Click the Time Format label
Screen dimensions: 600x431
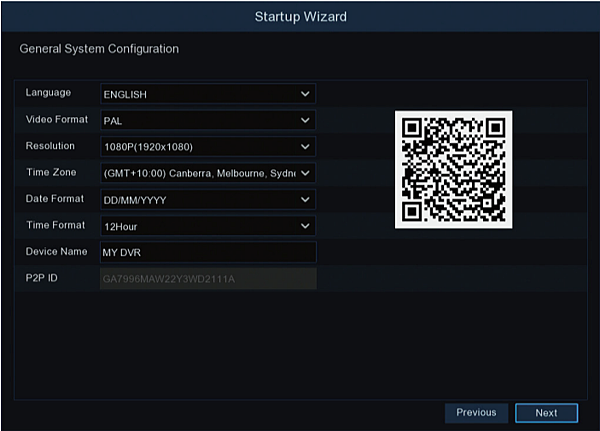click(55, 225)
